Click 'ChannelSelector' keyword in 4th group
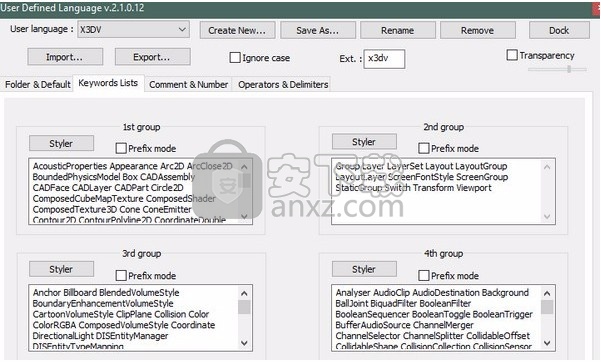601x362 pixels. coord(368,336)
